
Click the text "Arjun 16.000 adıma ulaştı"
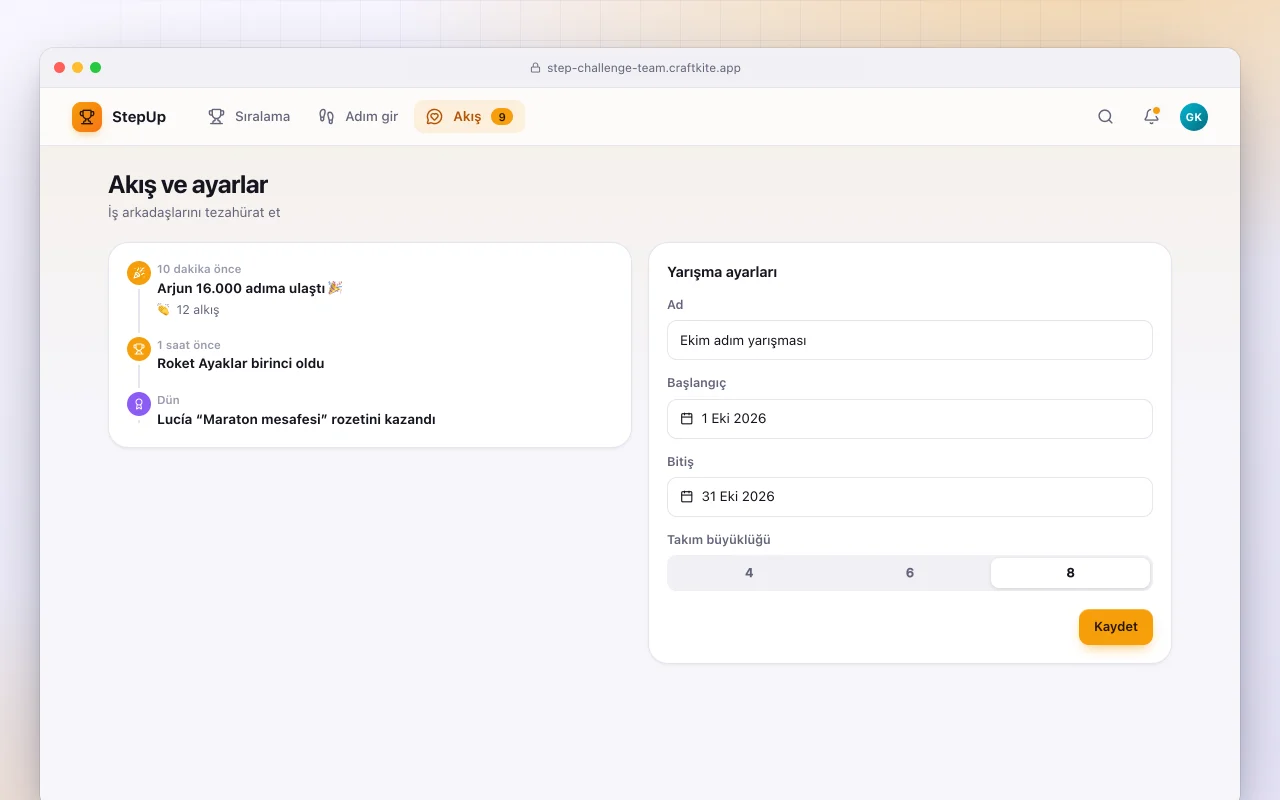(242, 288)
